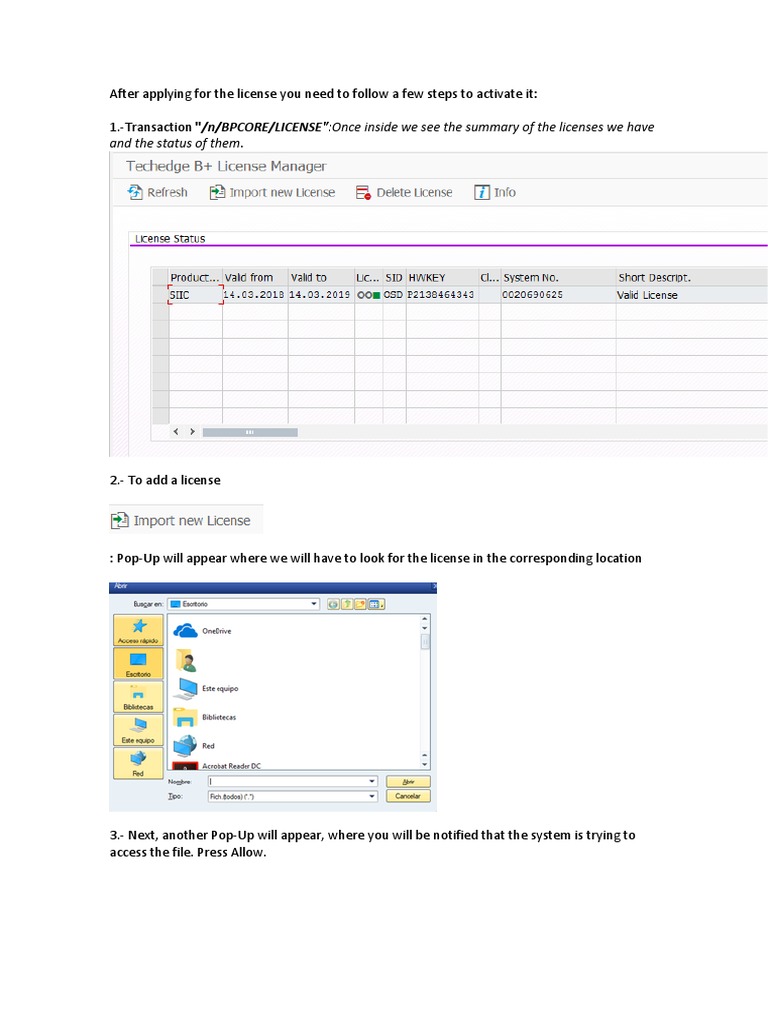The width and height of the screenshot is (768, 1024).
Task: Click the go-back icon in file dialog toolbar
Action: point(333,604)
